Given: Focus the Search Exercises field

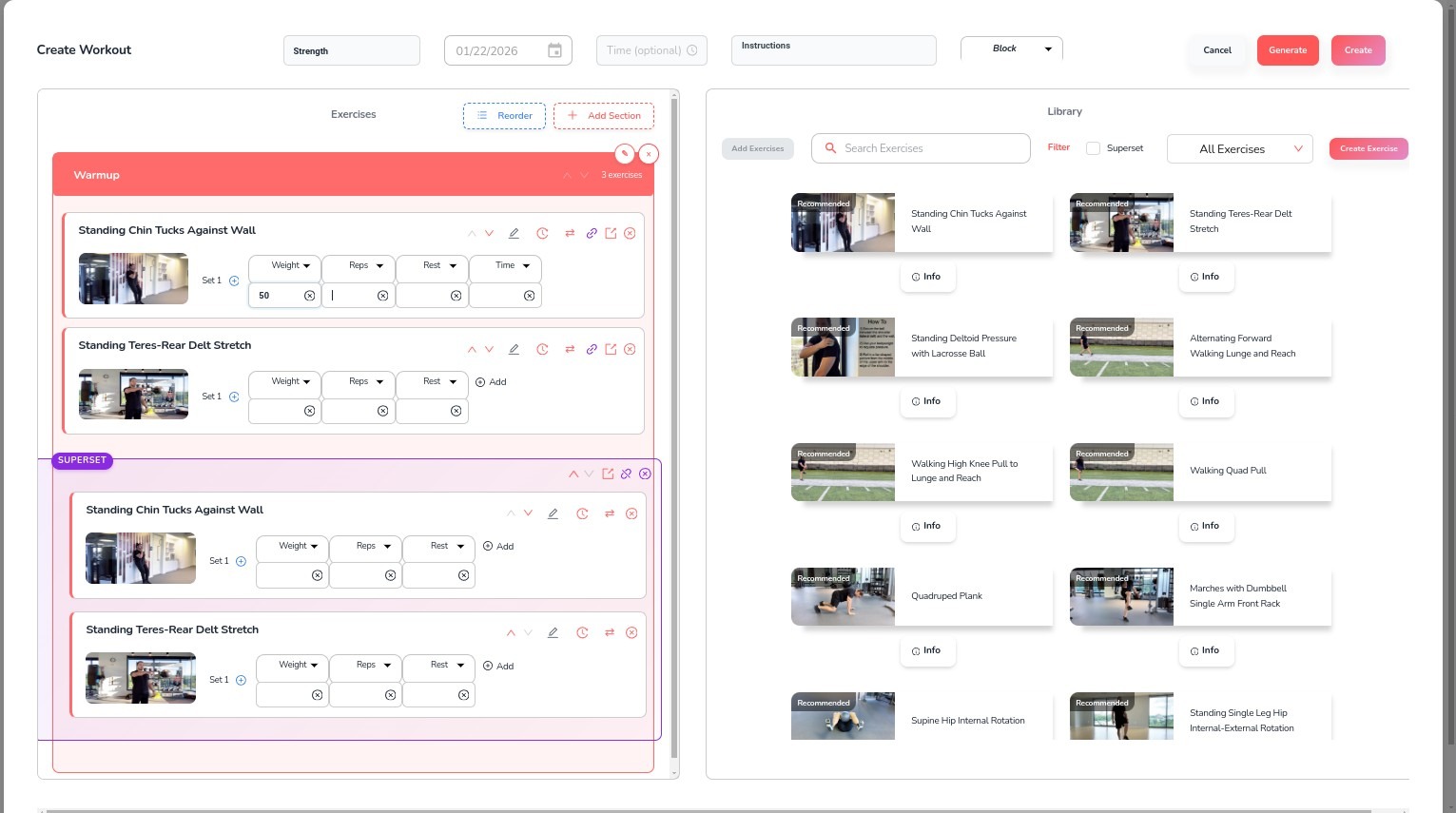Looking at the screenshot, I should 921,148.
